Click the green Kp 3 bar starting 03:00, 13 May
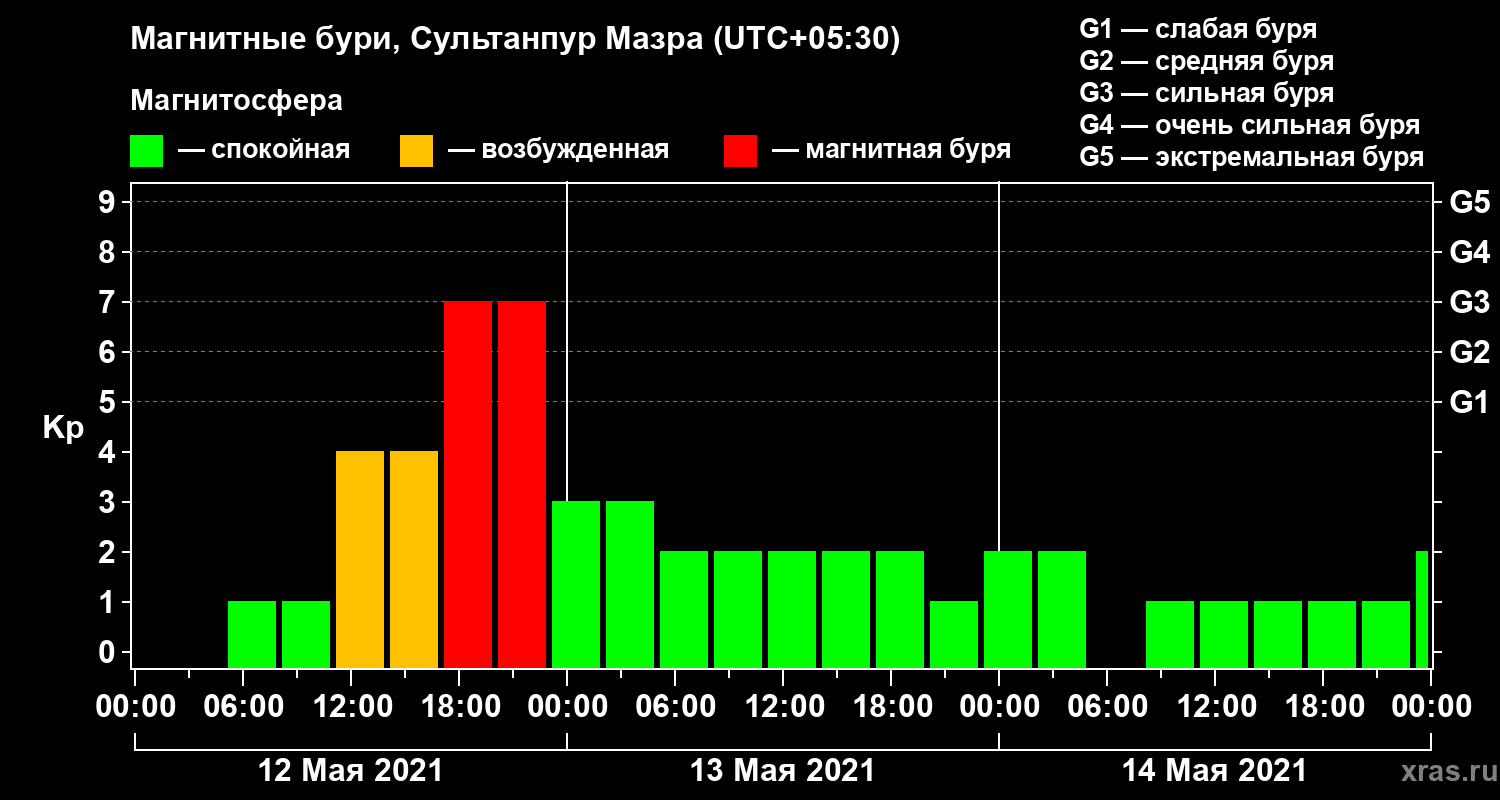 point(630,584)
